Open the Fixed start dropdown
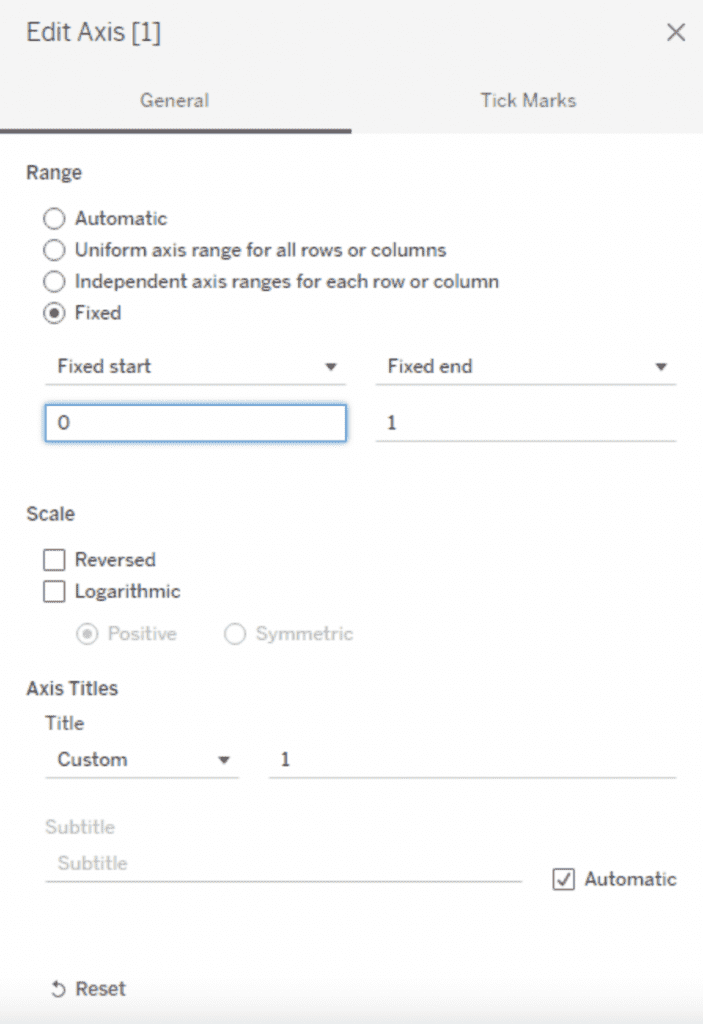The image size is (703, 1024). [x=195, y=367]
